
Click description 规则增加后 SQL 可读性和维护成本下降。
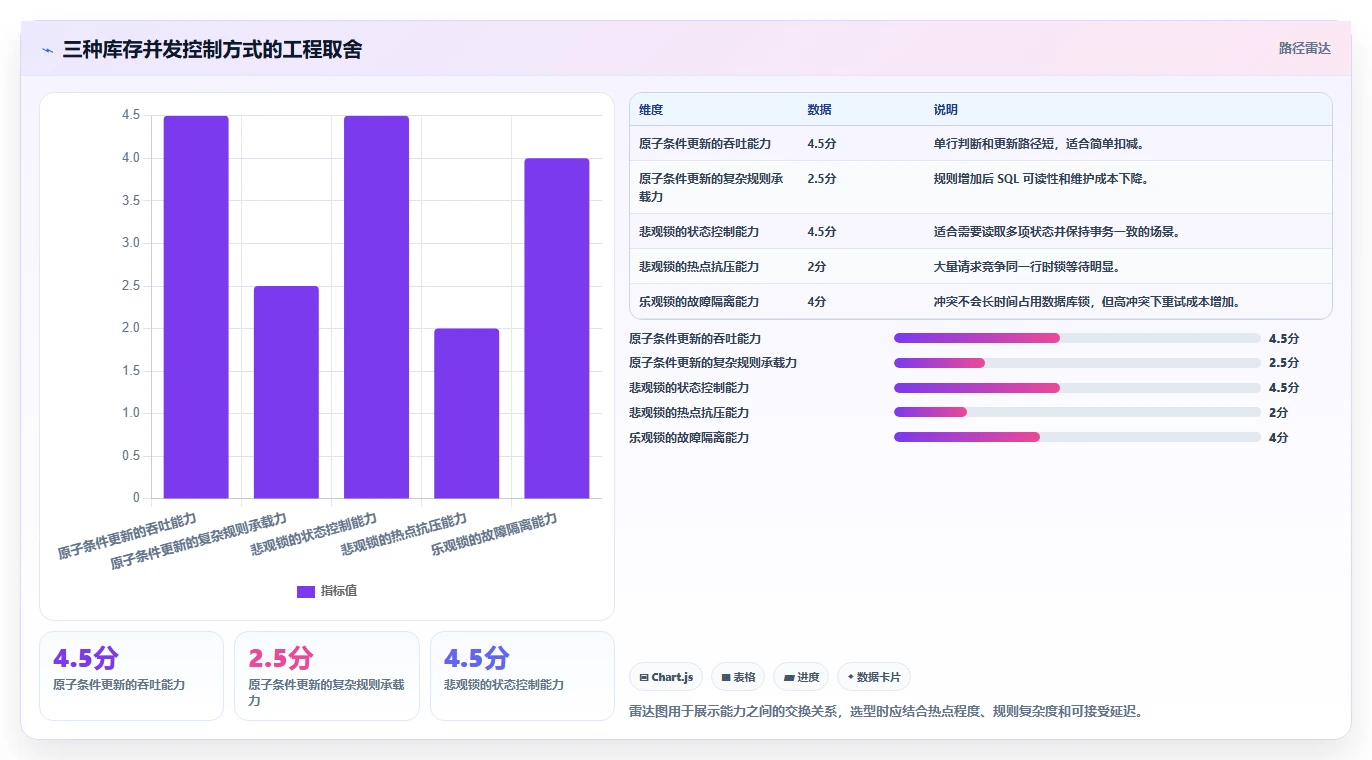[x=1042, y=179]
